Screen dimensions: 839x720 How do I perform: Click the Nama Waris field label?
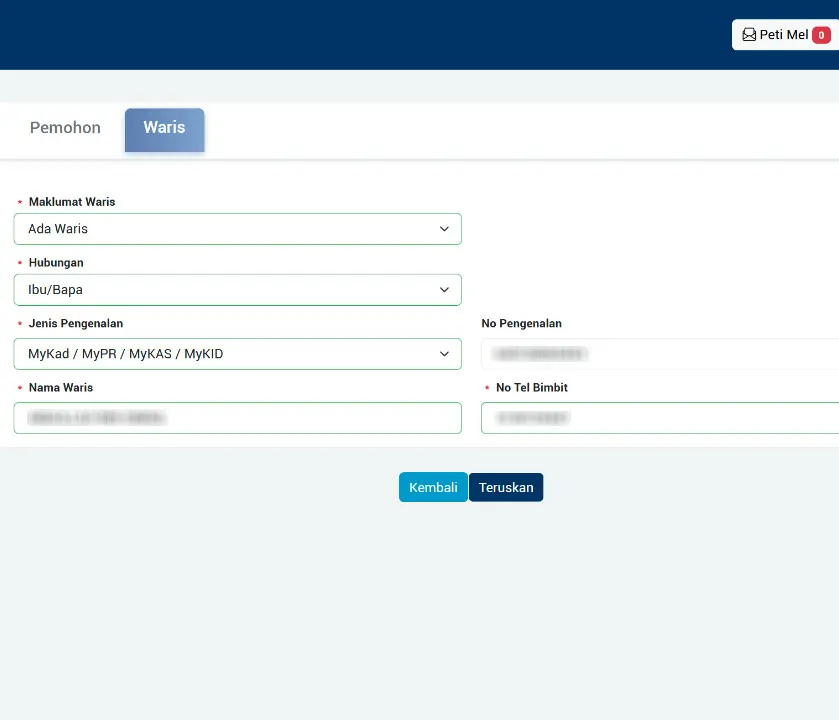[x=61, y=388]
